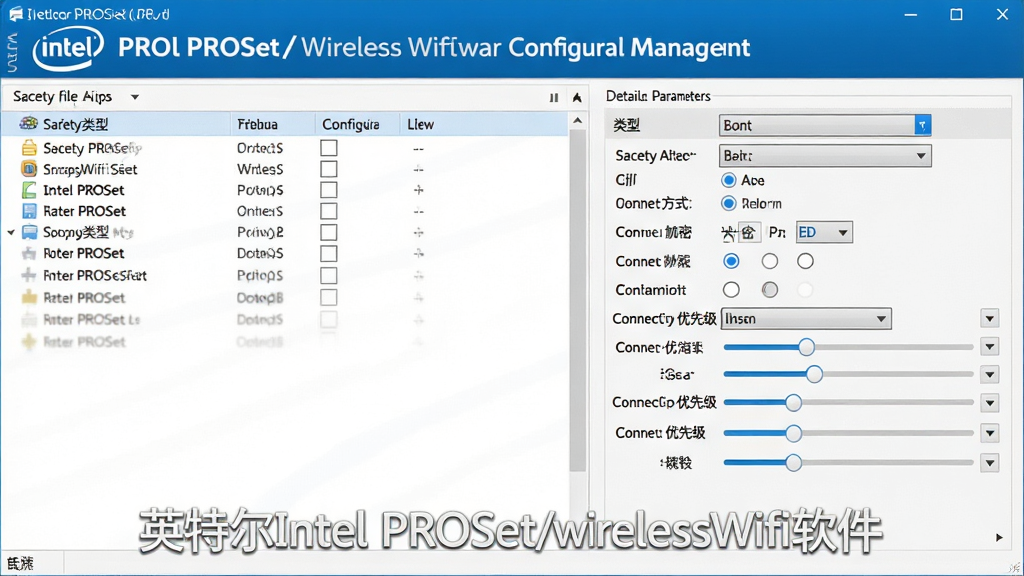Viewport: 1024px width, 576px height.
Task: Click the small icon button beside Connet 就密
Action: [x=749, y=232]
